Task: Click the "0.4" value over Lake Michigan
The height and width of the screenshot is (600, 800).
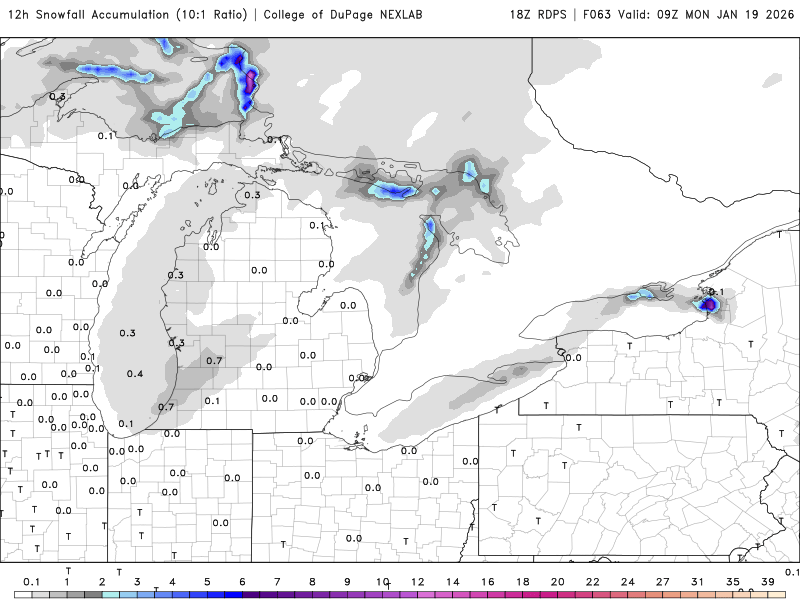Action: pos(135,374)
